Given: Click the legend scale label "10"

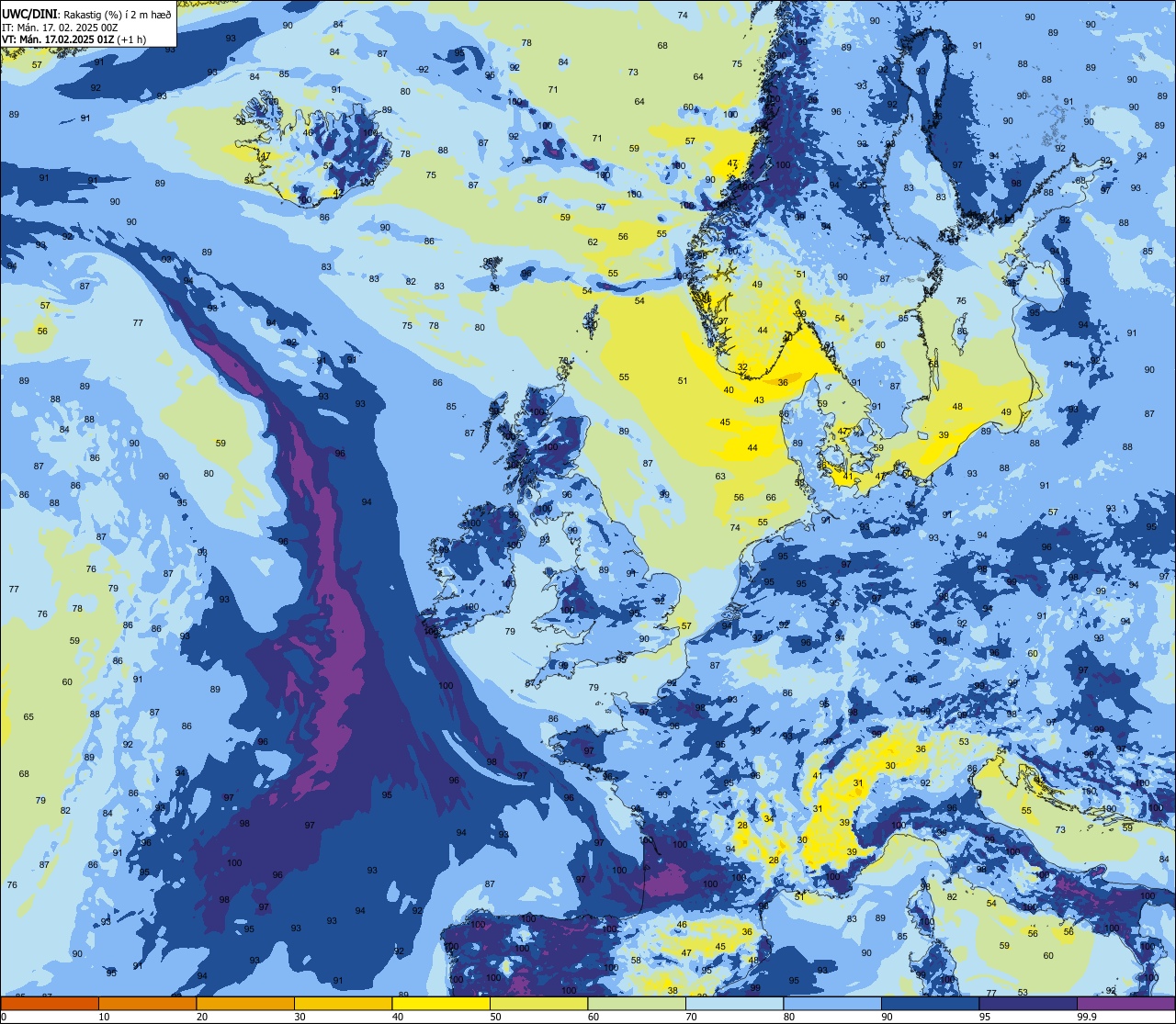Looking at the screenshot, I should [x=104, y=1017].
